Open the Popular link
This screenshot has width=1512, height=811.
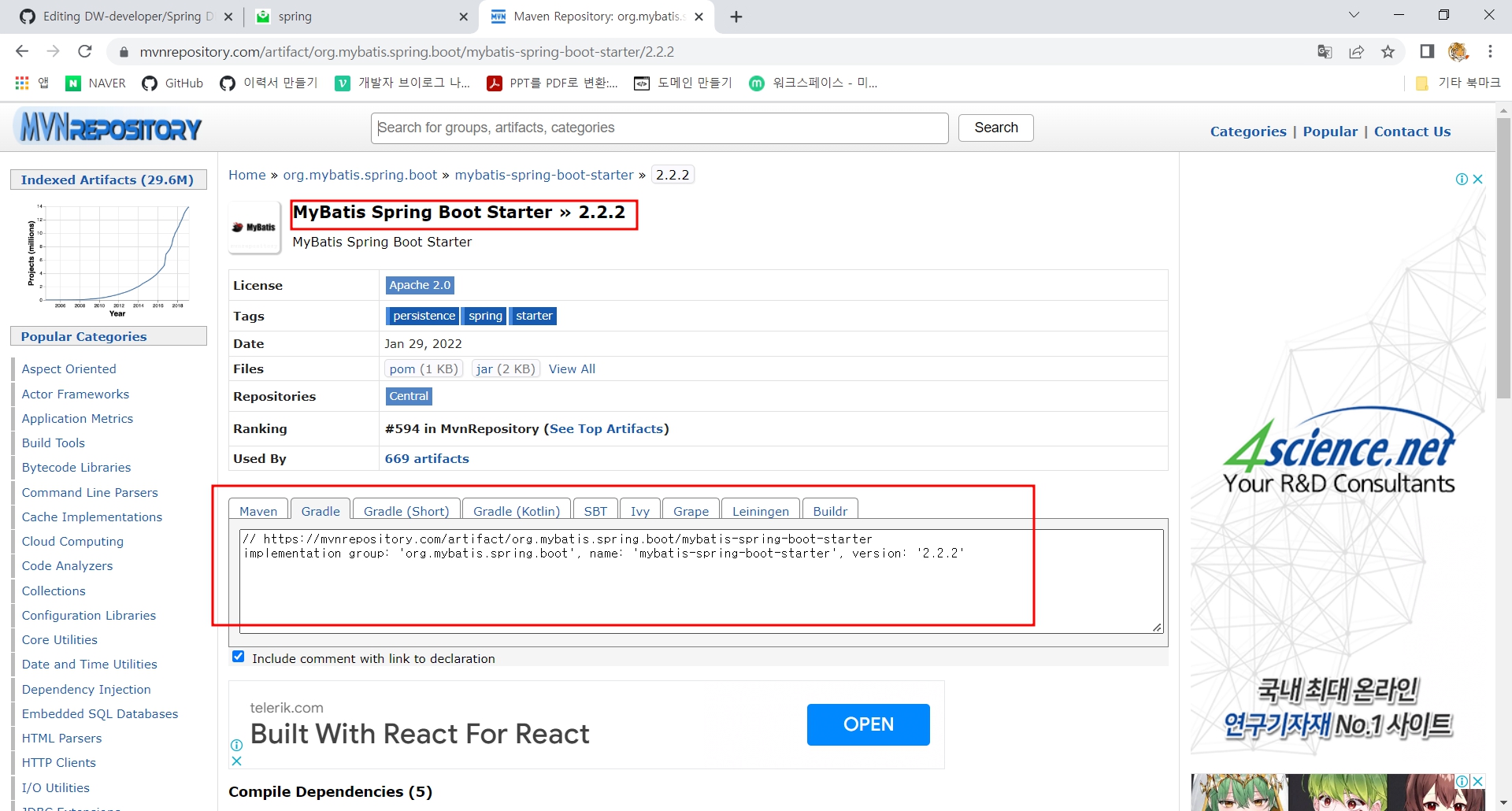1330,131
